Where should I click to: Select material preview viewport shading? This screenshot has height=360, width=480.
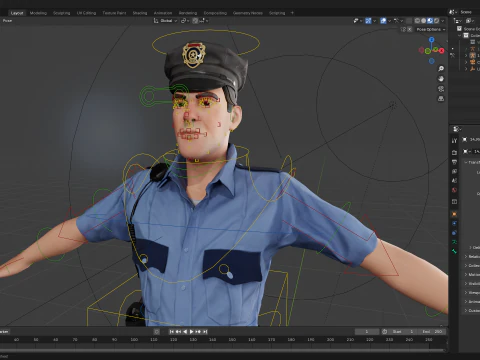[x=430, y=21]
